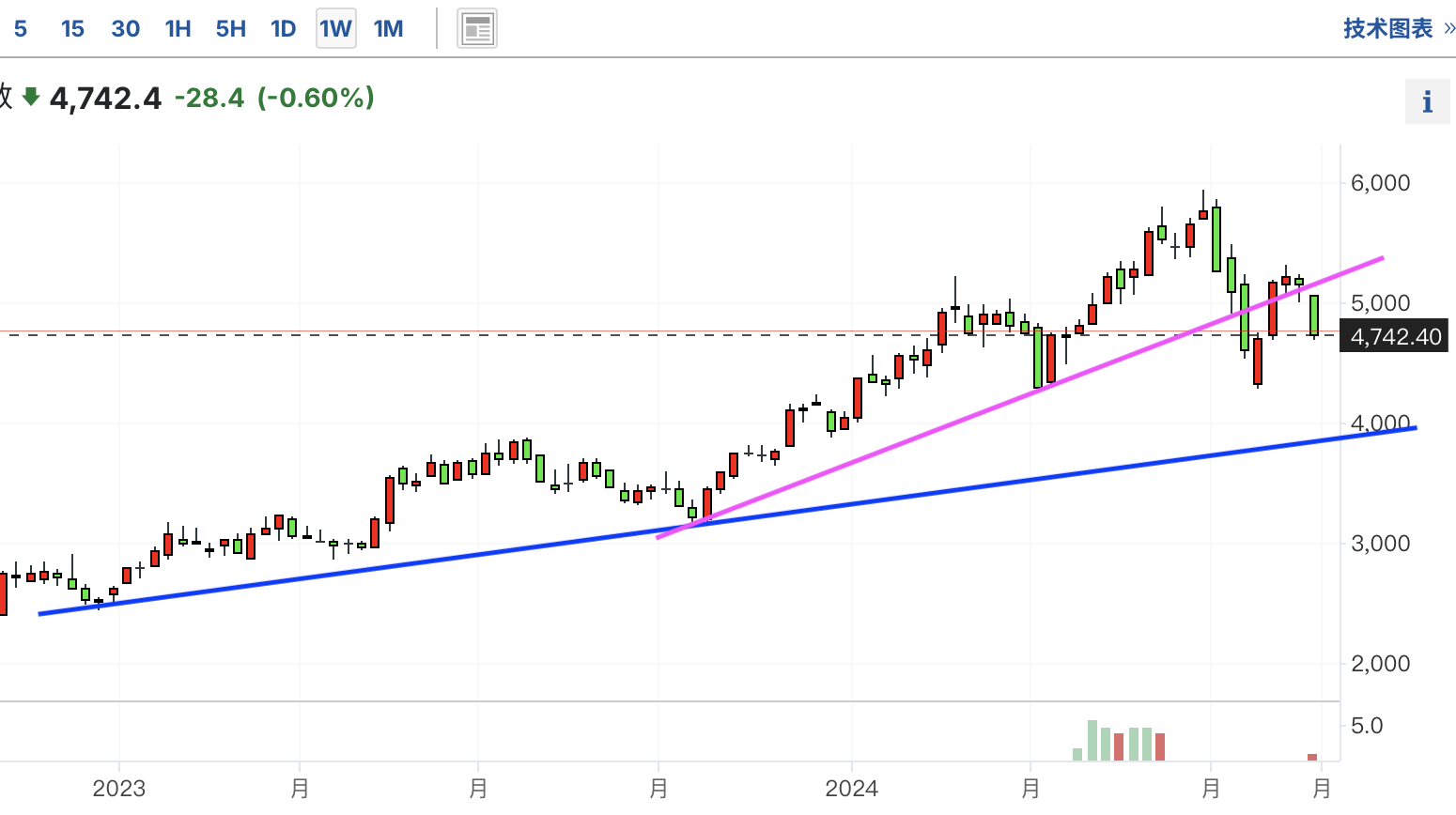Switch to the 1D daily timeframe
1456x815 pixels.
[x=283, y=29]
